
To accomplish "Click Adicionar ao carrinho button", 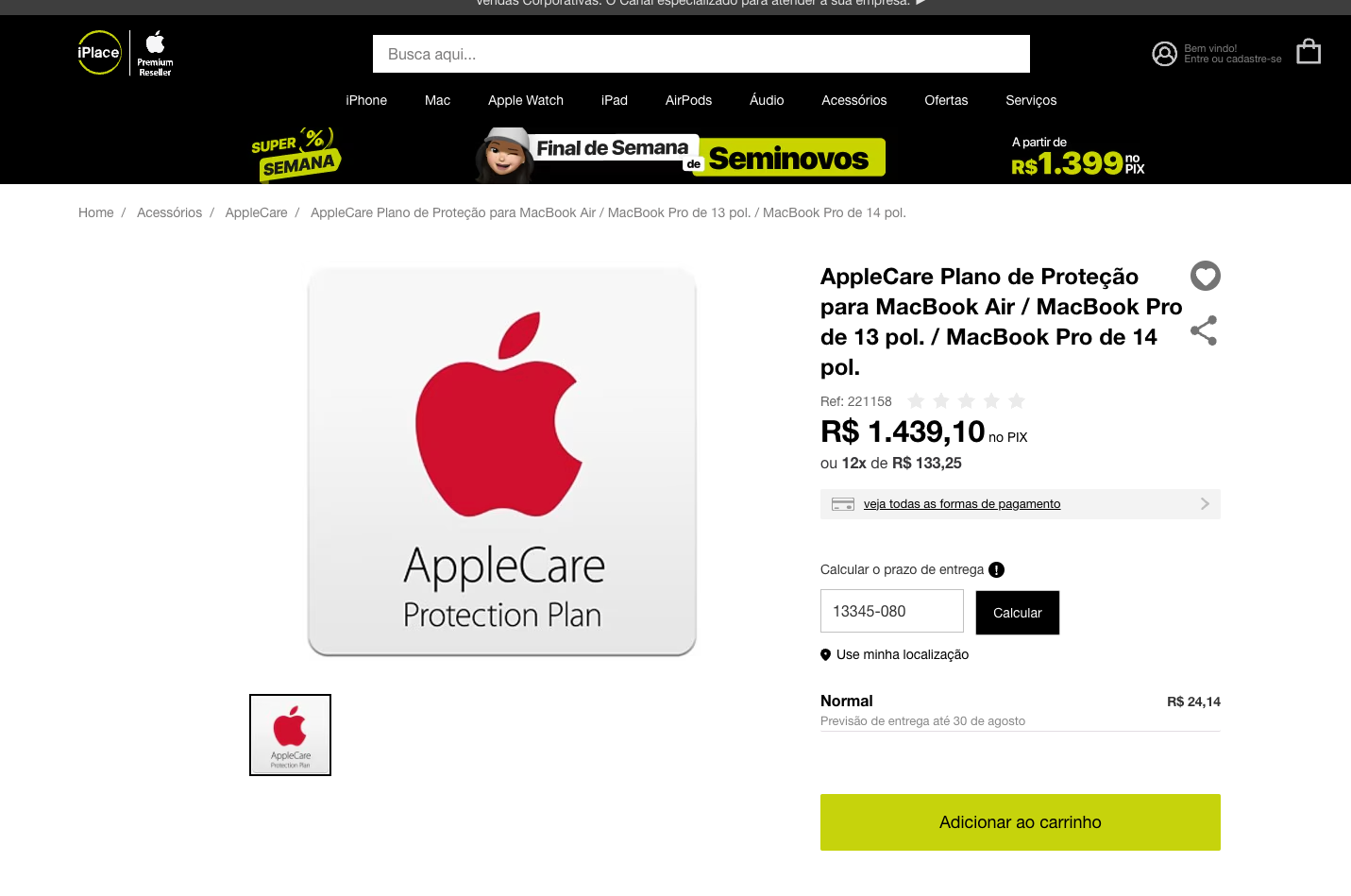I will [1021, 822].
